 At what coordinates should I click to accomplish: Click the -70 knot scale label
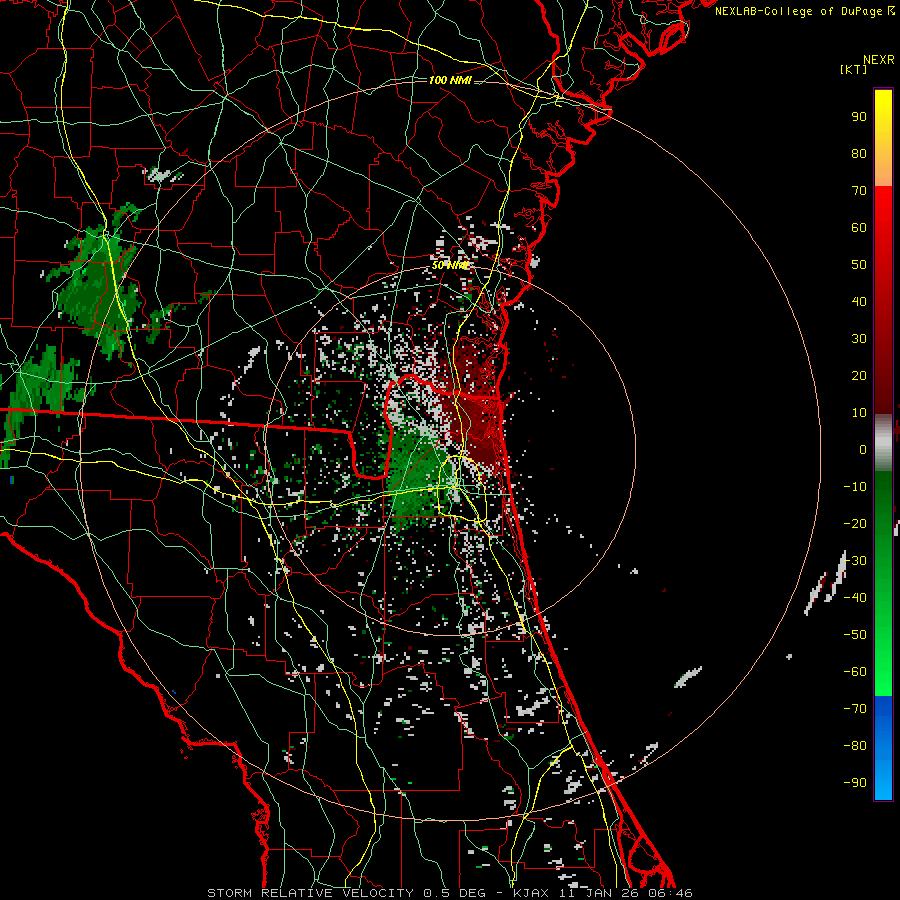pos(855,709)
